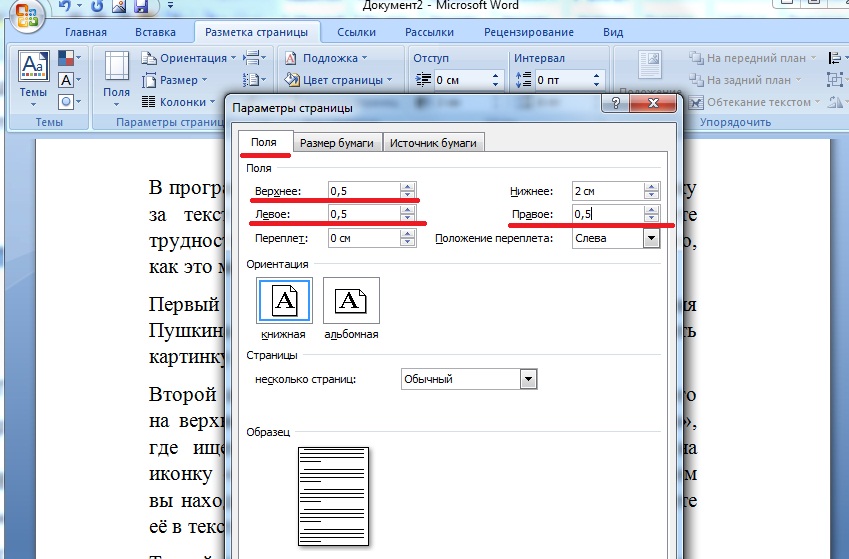Open the Цвет страницы page color menu
The image size is (849, 559).
(x=338, y=80)
